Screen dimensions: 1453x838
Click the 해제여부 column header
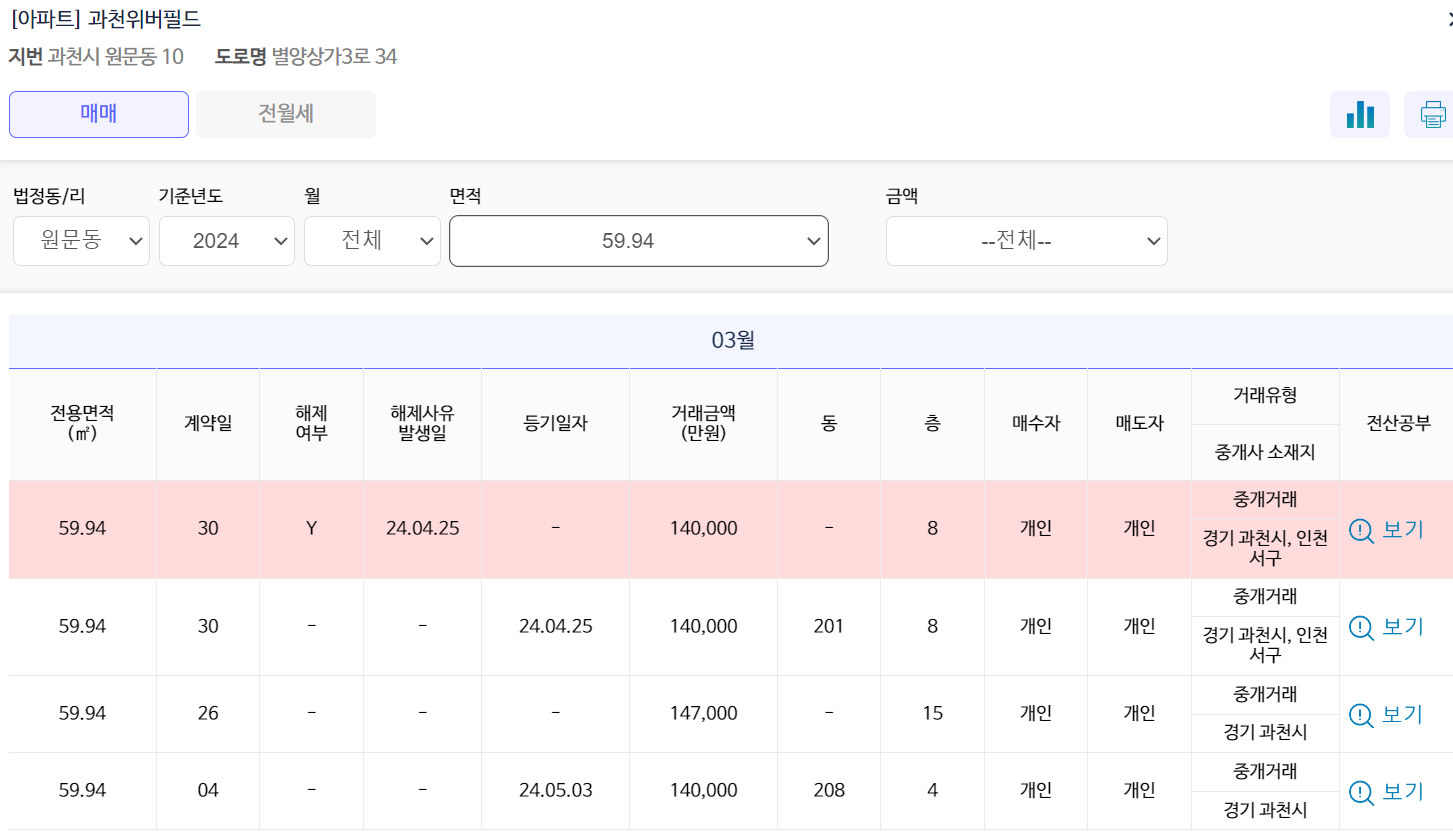[311, 423]
